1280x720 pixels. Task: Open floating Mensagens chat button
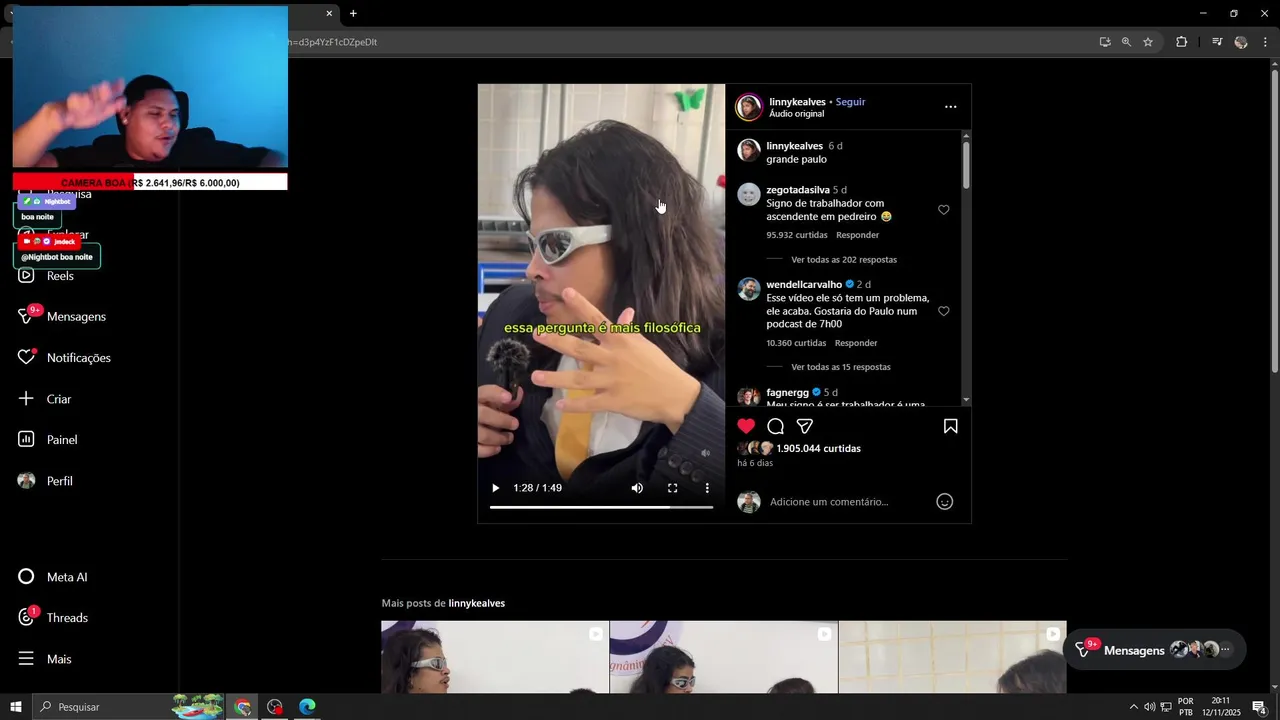tap(1154, 650)
